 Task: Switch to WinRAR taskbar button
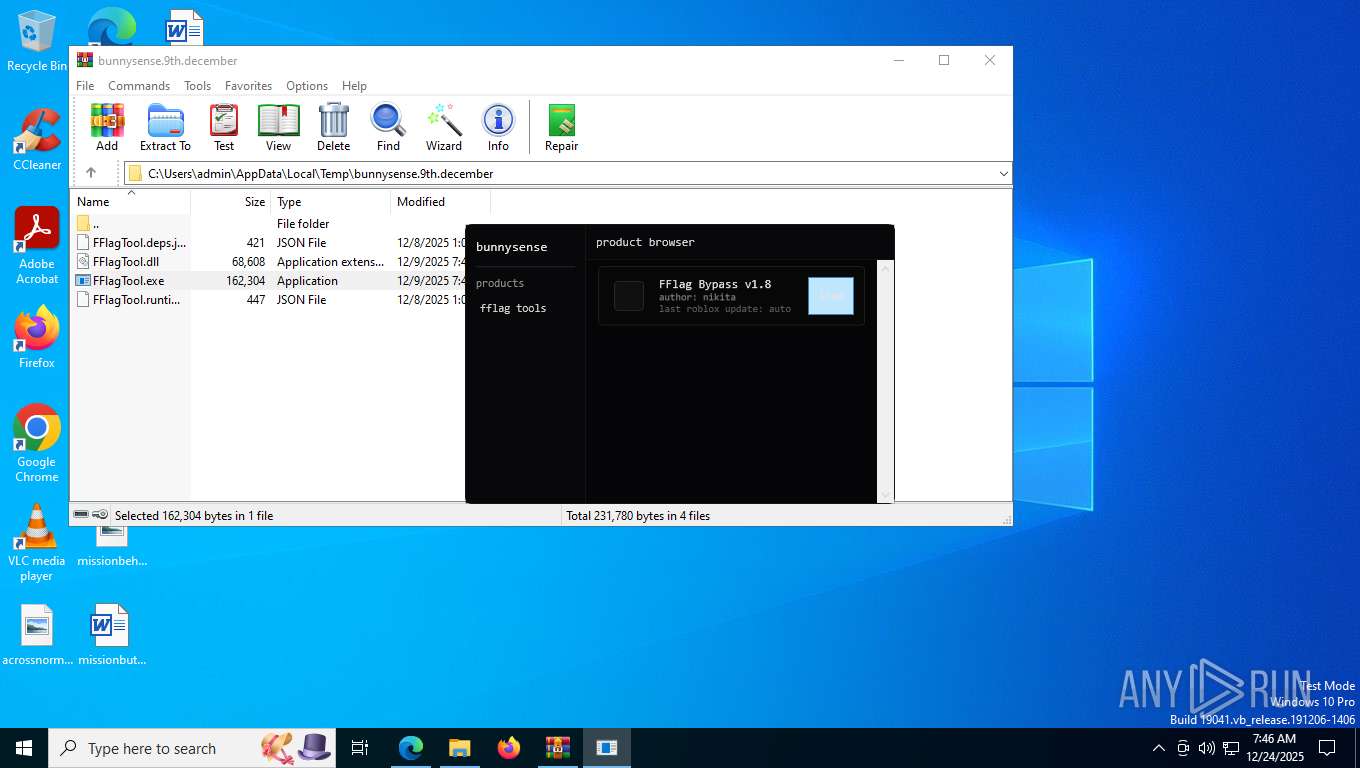[x=557, y=748]
